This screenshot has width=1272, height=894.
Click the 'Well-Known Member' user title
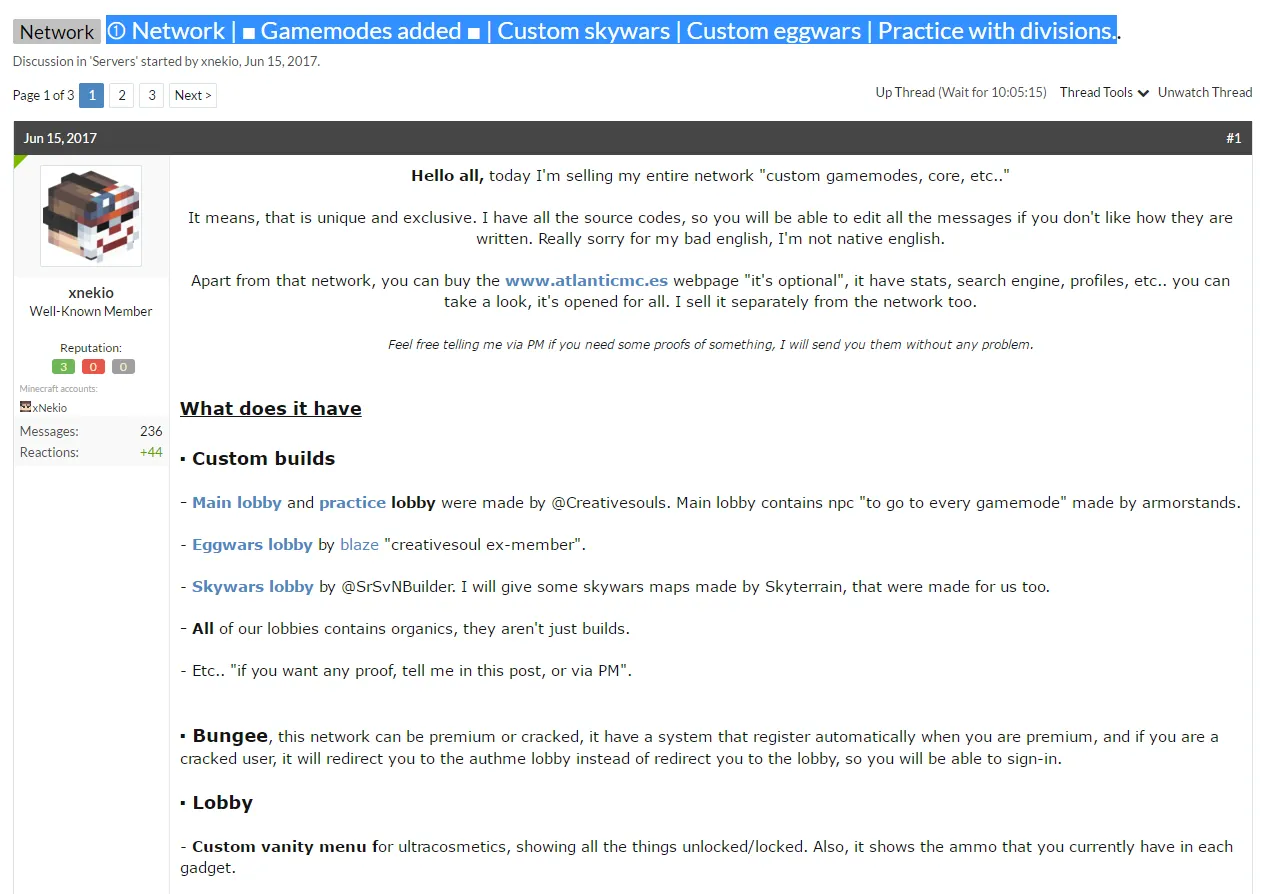click(x=91, y=311)
